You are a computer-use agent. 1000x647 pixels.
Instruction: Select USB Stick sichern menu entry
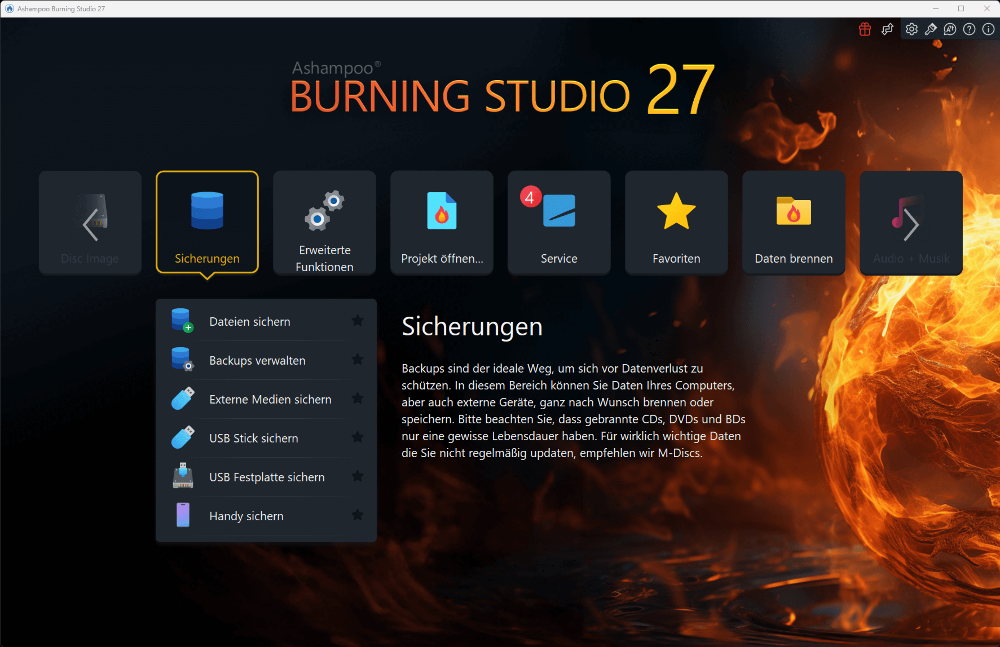click(254, 438)
